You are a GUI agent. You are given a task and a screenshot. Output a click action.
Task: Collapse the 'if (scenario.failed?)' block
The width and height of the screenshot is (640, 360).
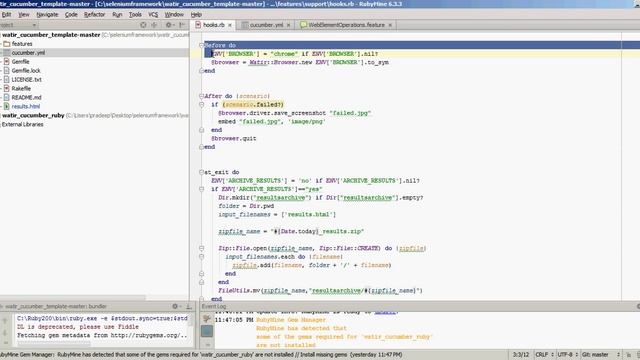[x=201, y=105]
